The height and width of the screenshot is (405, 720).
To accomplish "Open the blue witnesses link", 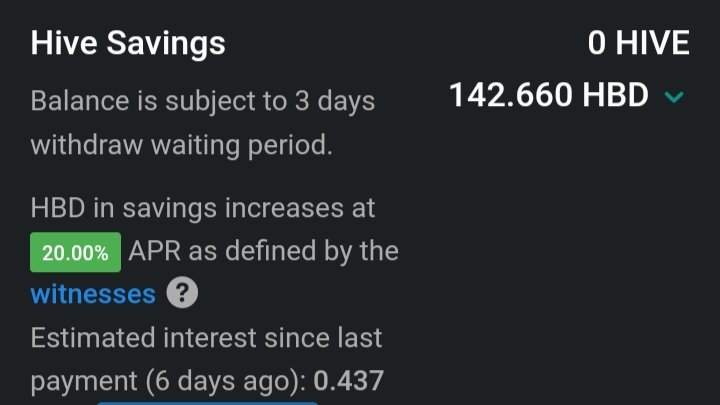I will [x=93, y=294].
